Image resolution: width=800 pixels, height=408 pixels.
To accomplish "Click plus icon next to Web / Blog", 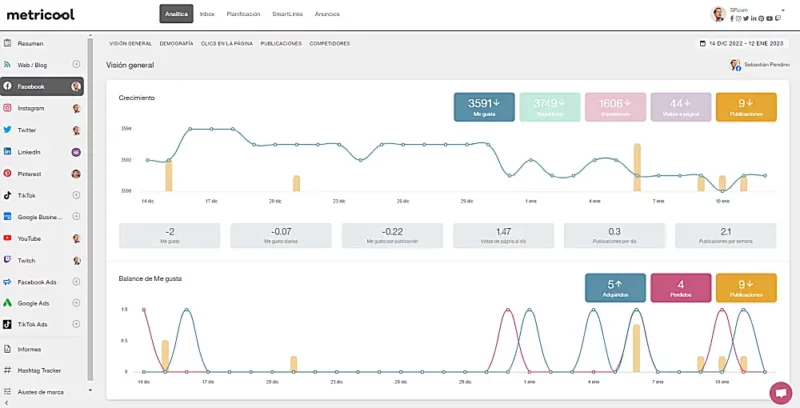I will pos(76,64).
